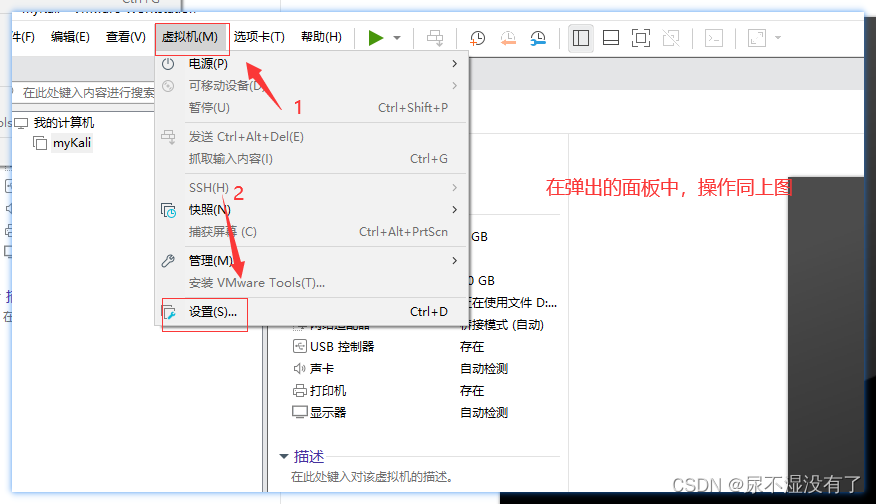Click the printer device icon
Screen dimensions: 876x504
(x=299, y=391)
